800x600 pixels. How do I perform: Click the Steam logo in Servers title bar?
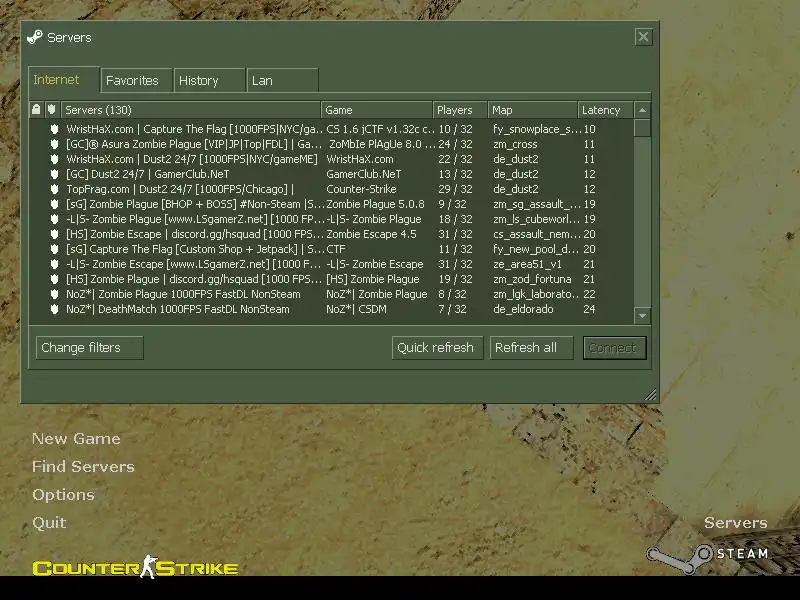click(x=35, y=37)
